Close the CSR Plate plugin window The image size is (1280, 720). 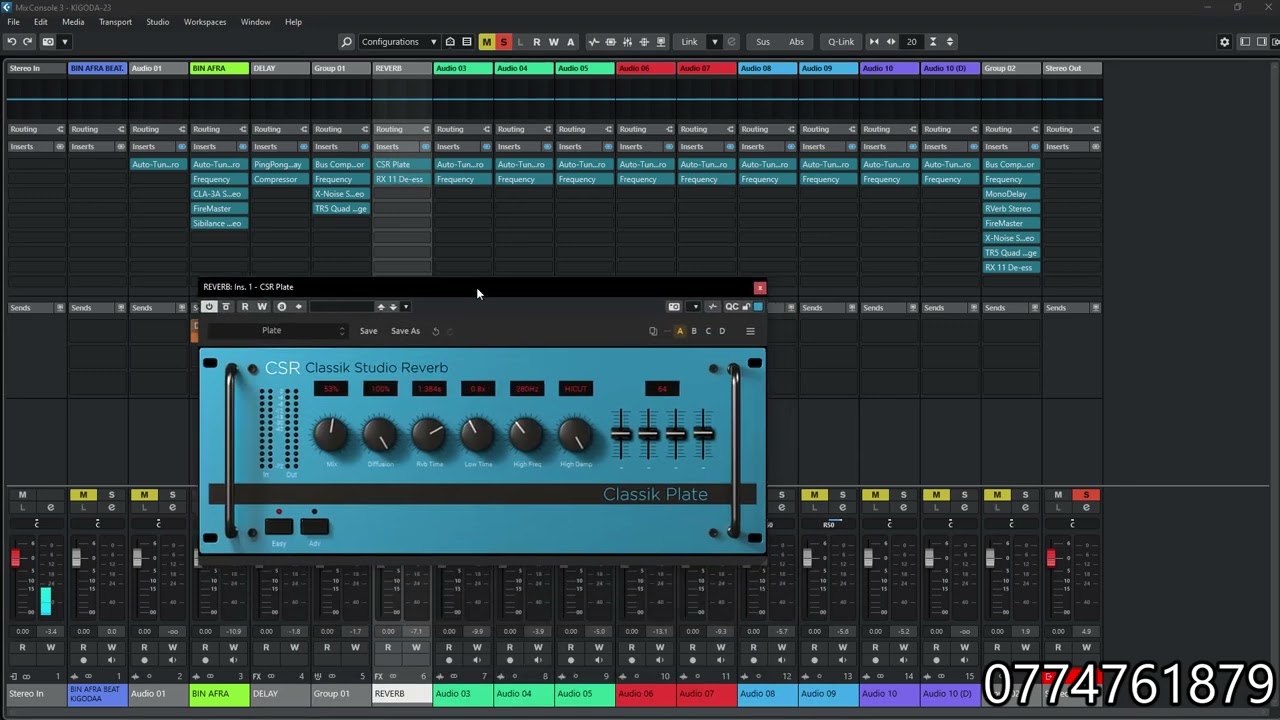tap(759, 288)
